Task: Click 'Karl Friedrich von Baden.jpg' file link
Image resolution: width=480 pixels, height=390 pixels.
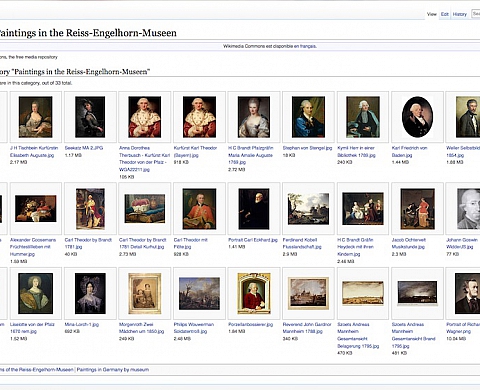Action: tap(410, 152)
